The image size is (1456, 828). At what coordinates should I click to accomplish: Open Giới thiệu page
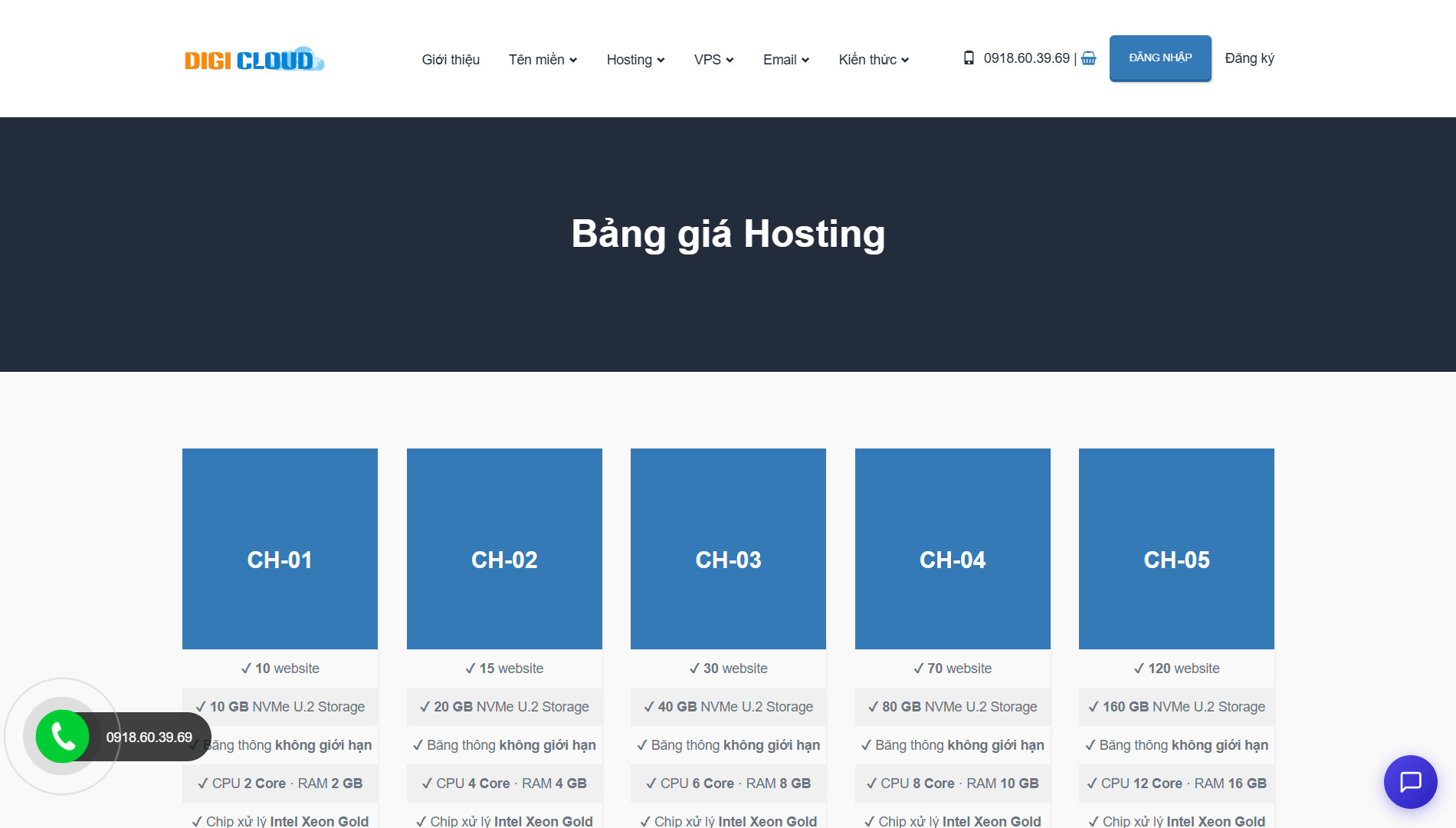tap(451, 60)
